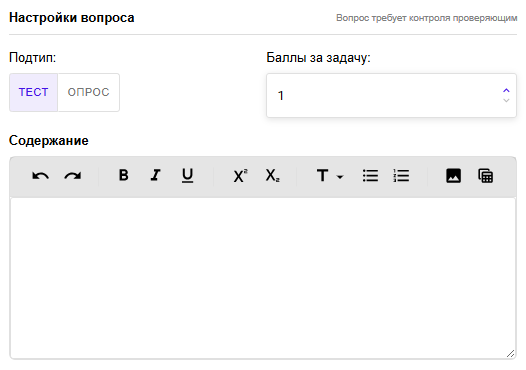Toggle bold formatting
This screenshot has height=370, width=526.
point(123,175)
